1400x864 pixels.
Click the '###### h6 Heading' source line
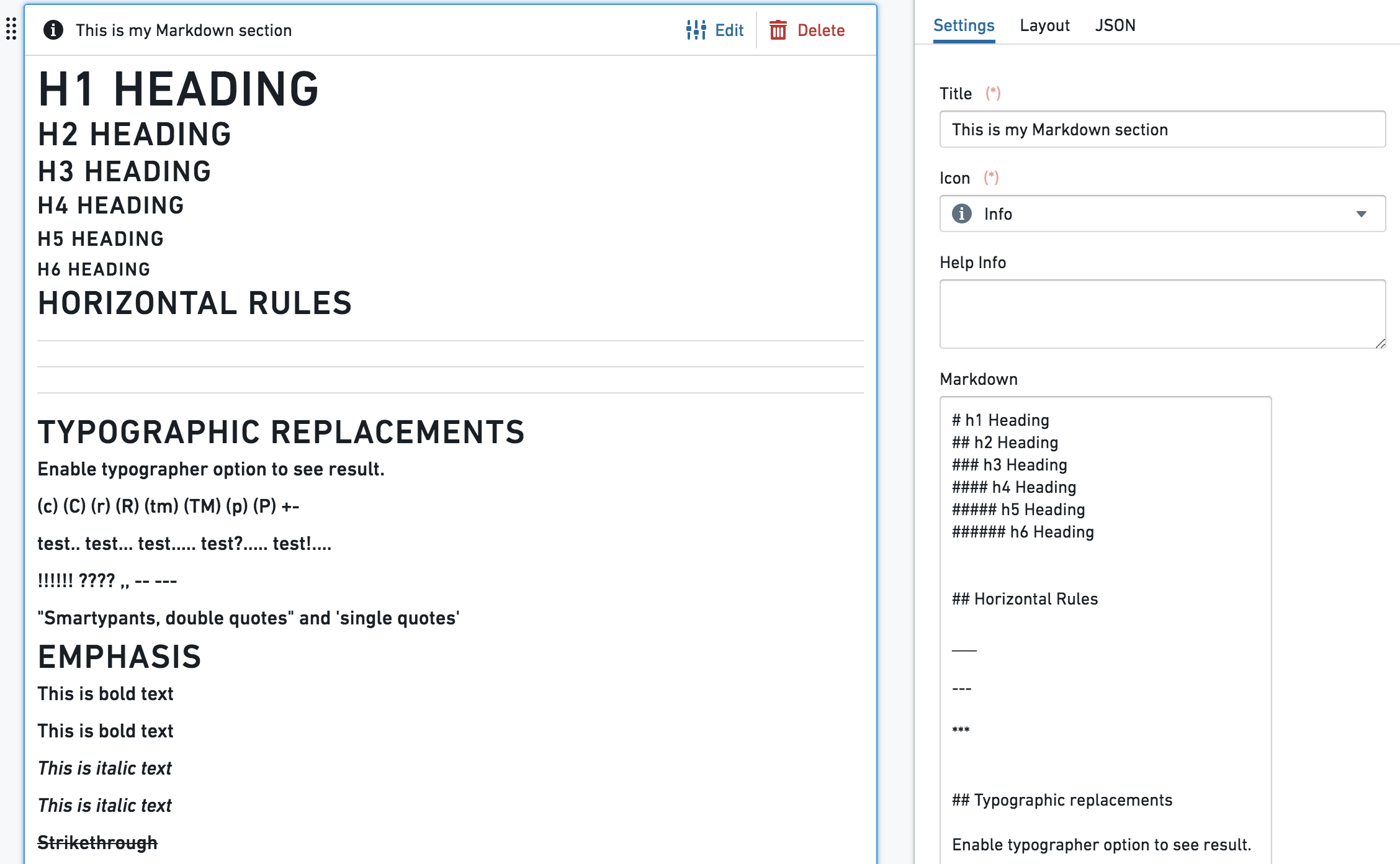click(x=1023, y=532)
